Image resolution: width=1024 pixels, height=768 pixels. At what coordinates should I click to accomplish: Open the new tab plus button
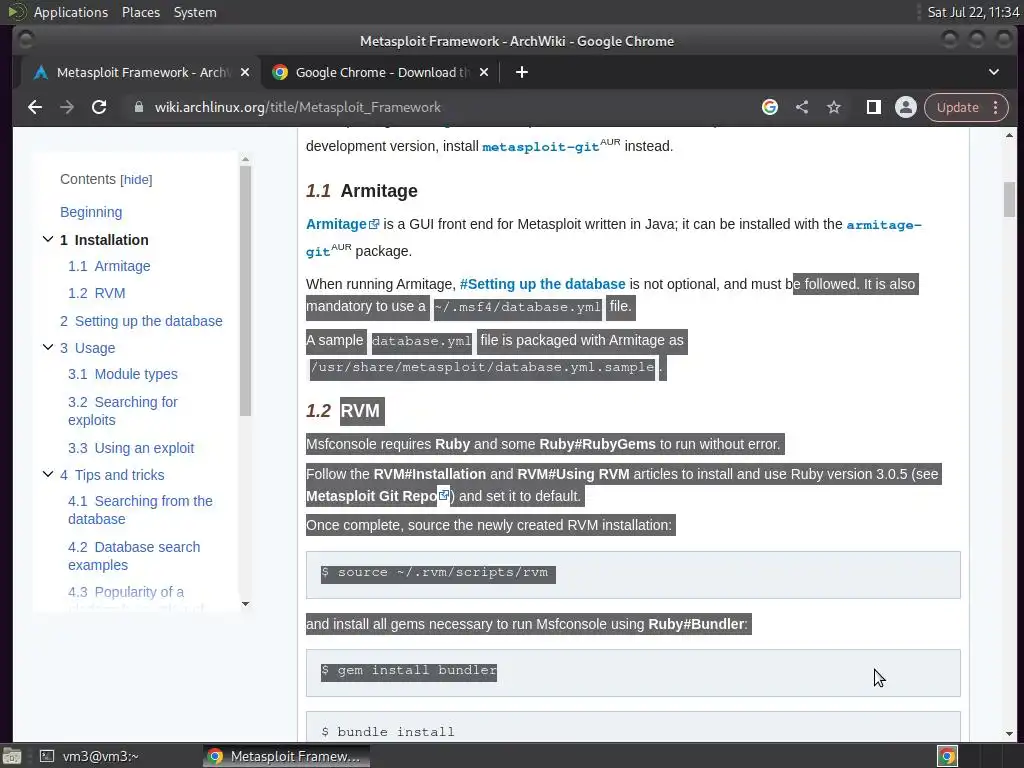522,72
